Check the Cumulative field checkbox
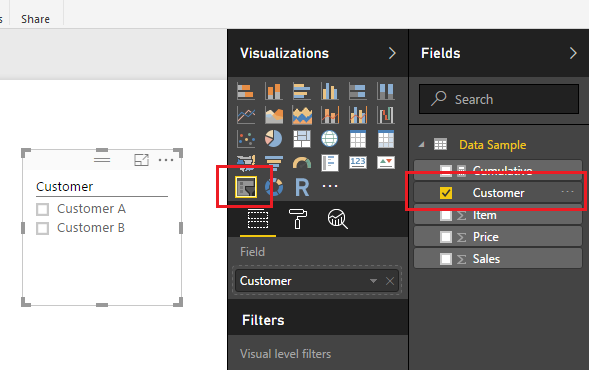 [x=446, y=171]
